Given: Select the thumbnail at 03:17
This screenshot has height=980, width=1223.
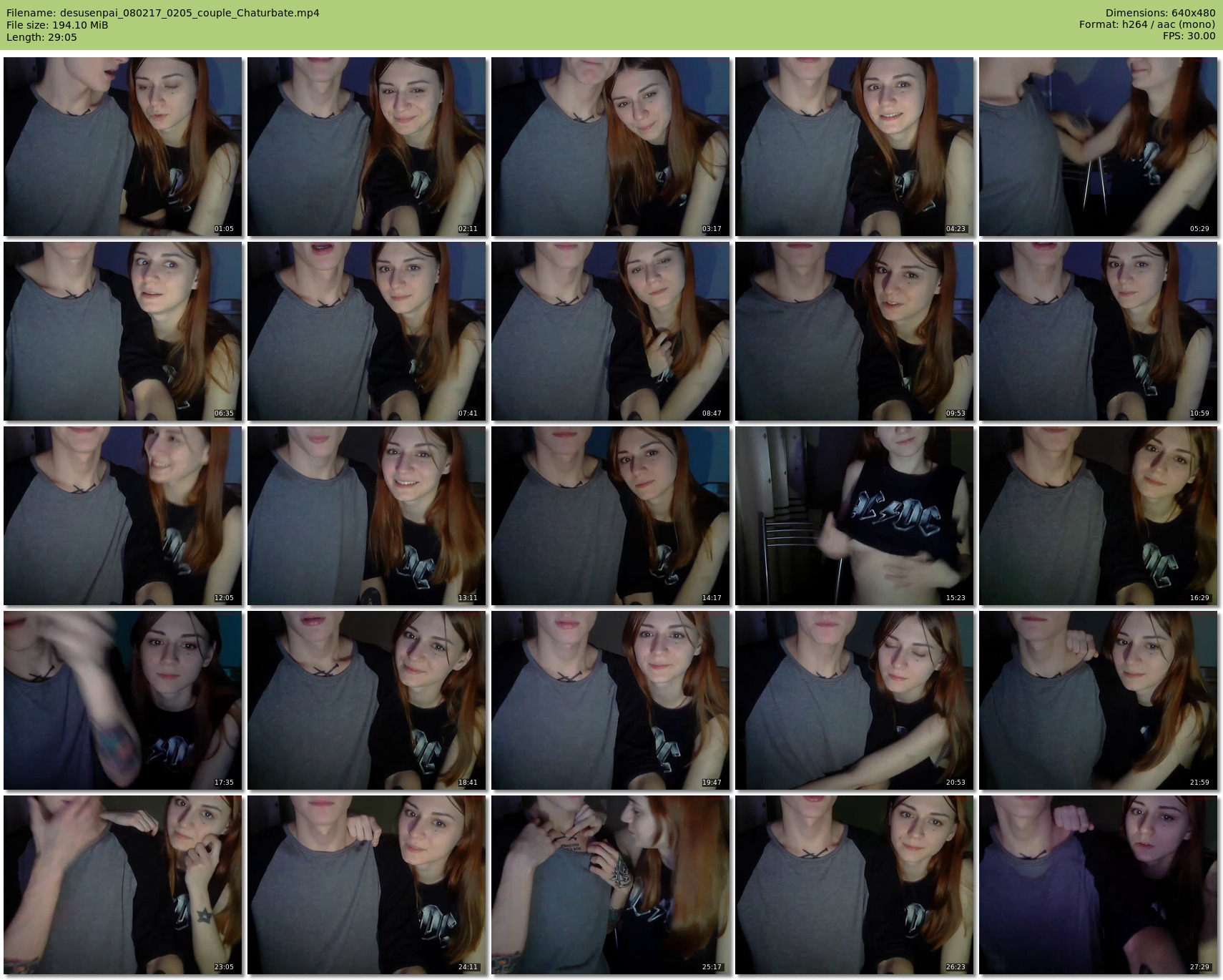Looking at the screenshot, I should tap(610, 147).
